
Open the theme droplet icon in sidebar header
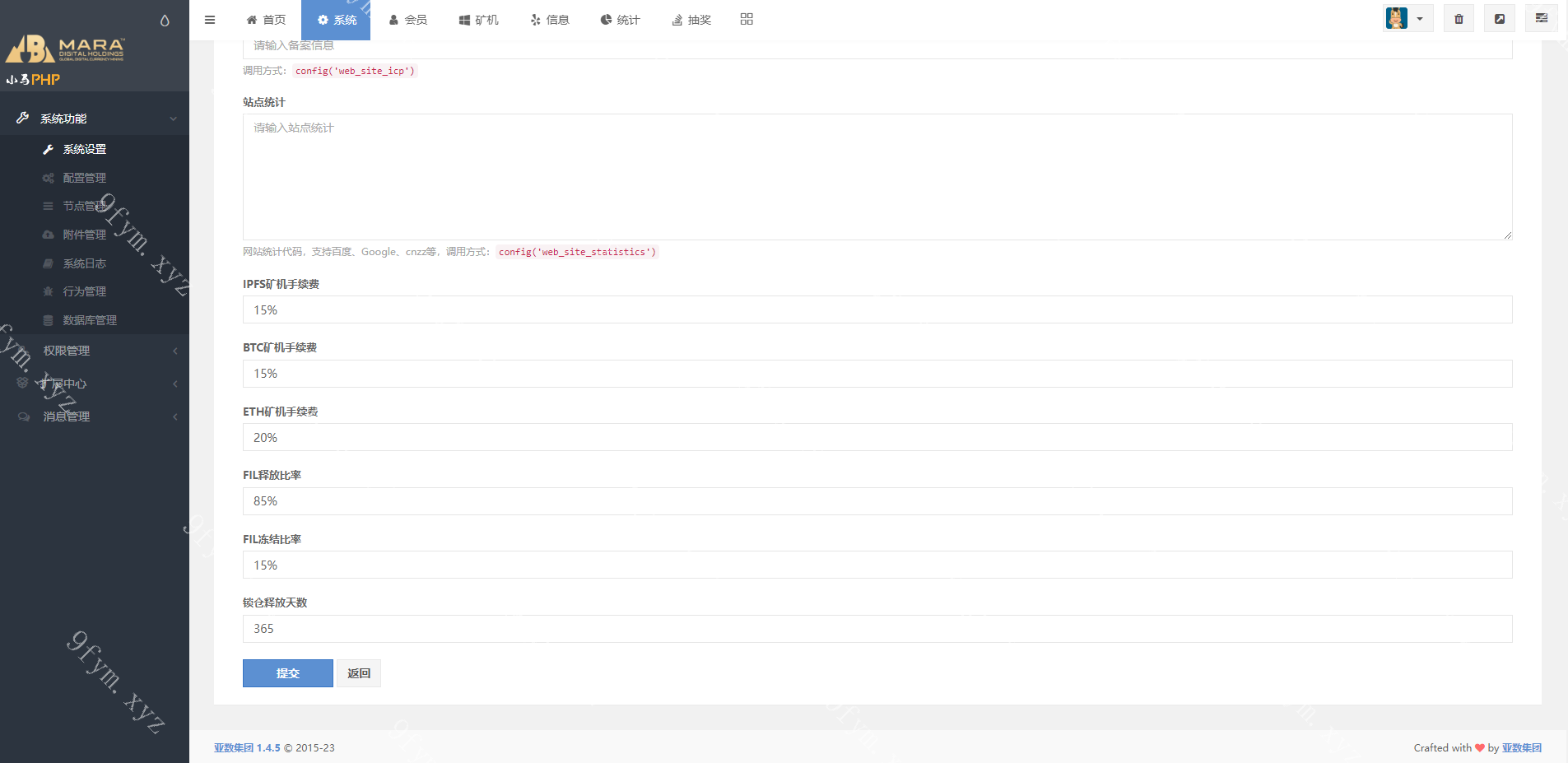pos(165,21)
